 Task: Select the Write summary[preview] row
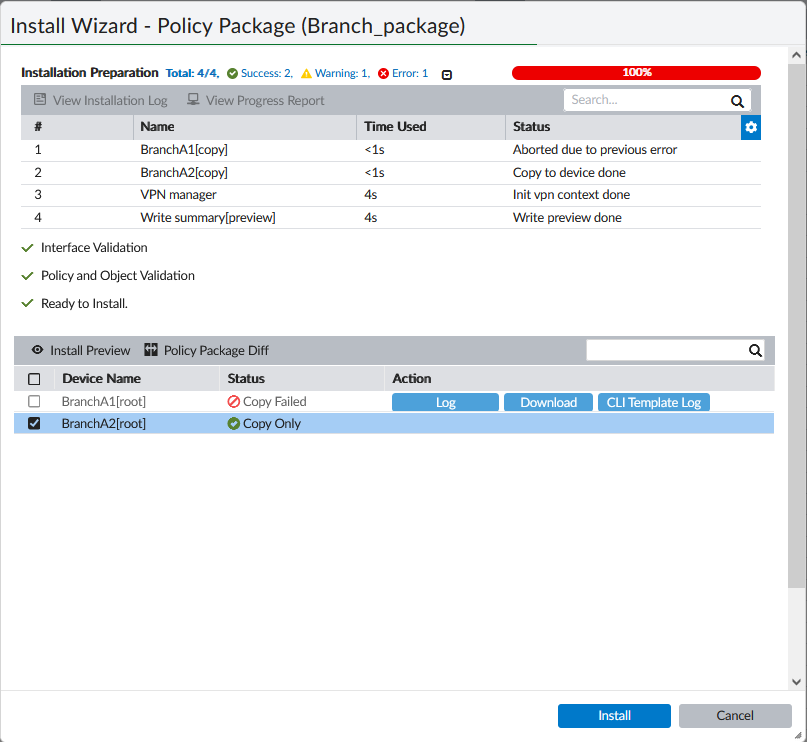391,218
